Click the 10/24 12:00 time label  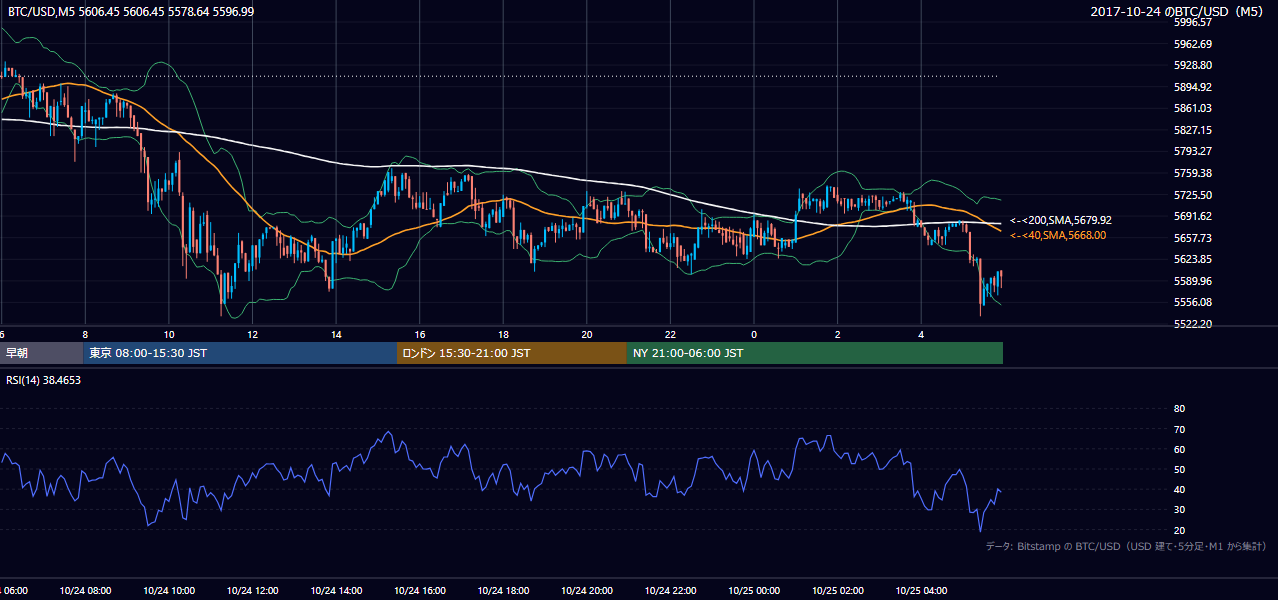pyautogui.click(x=252, y=591)
